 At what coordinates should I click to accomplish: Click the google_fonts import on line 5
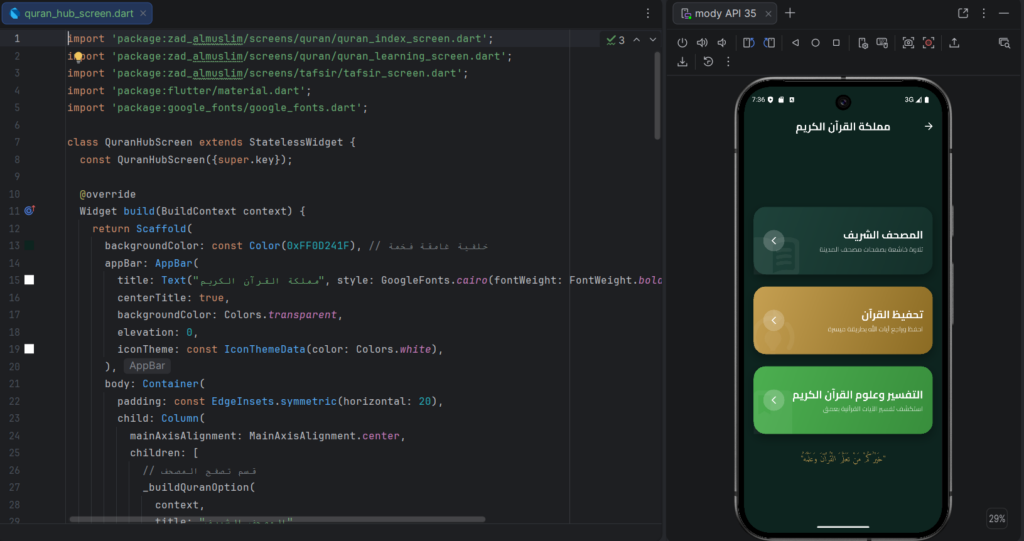[x=217, y=108]
